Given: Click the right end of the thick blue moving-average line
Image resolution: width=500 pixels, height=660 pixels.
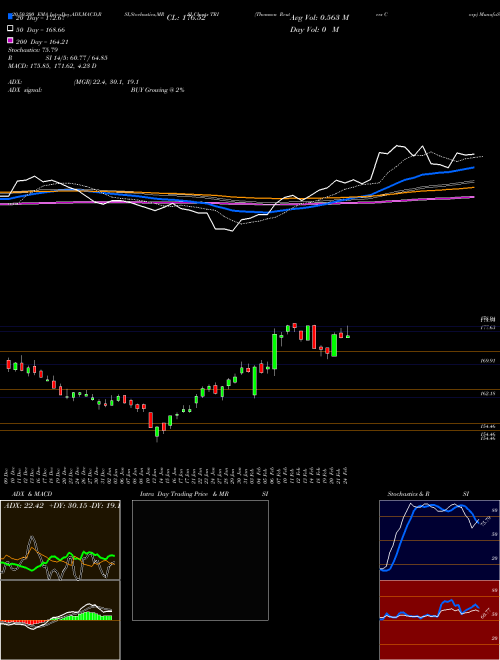Looking at the screenshot, I should [473, 168].
